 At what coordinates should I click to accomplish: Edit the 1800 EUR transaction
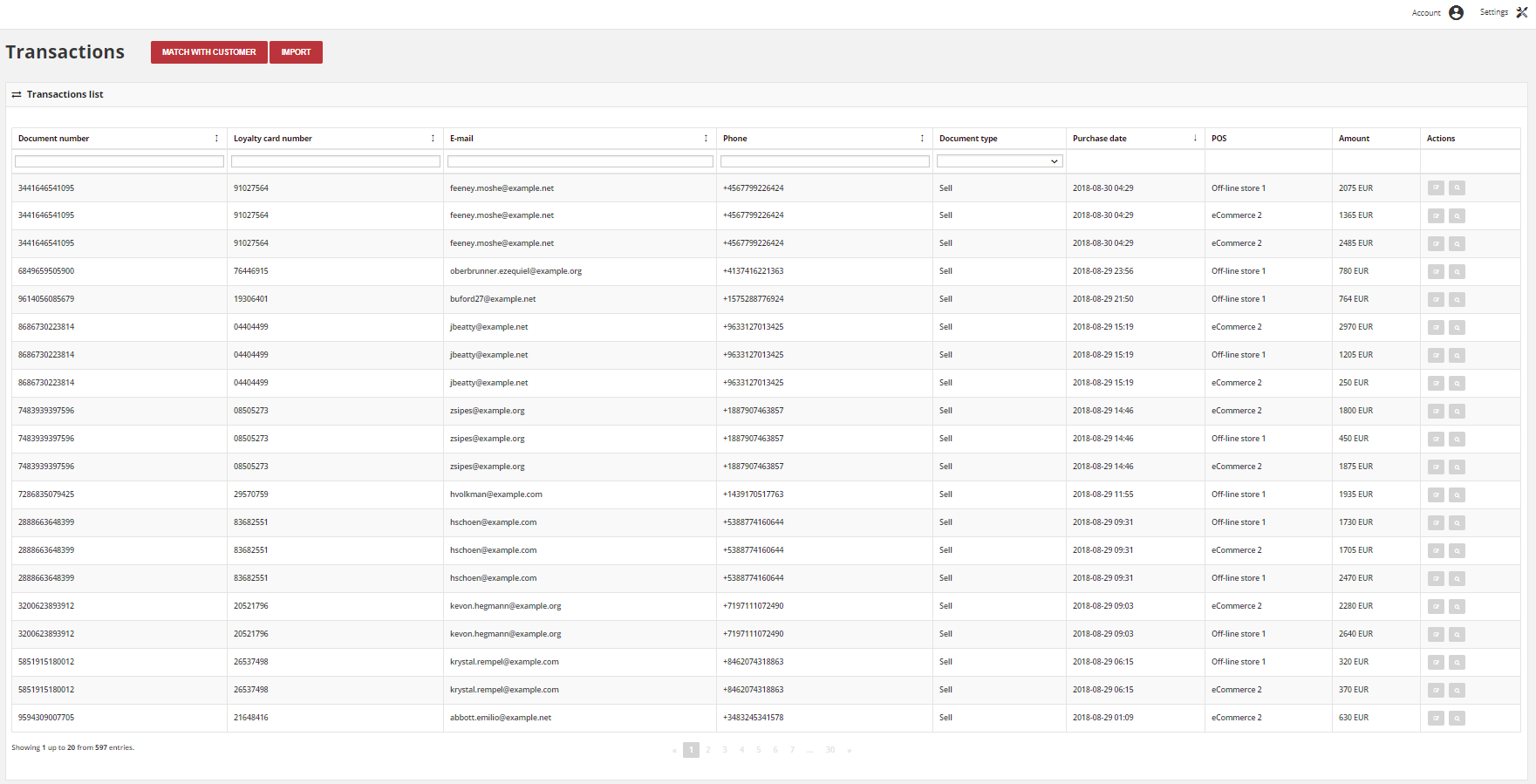(x=1436, y=412)
